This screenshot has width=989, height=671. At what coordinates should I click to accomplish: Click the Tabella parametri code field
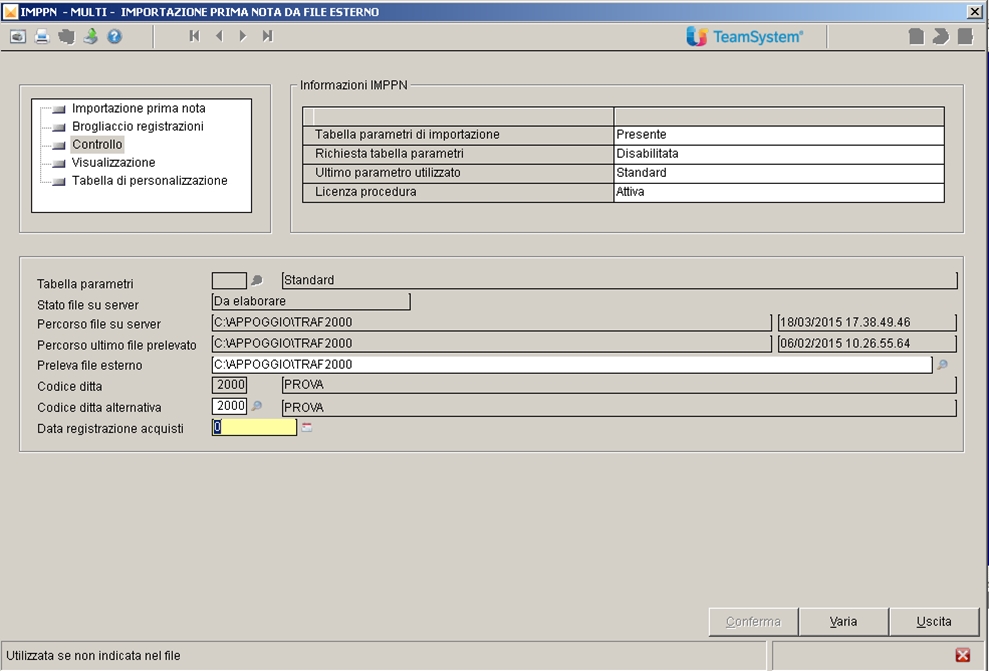[229, 280]
